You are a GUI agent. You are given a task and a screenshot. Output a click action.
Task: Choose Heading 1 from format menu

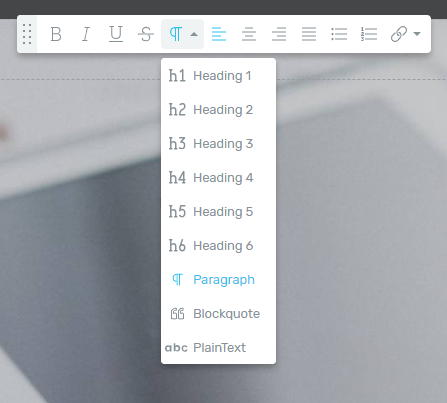[x=218, y=76]
